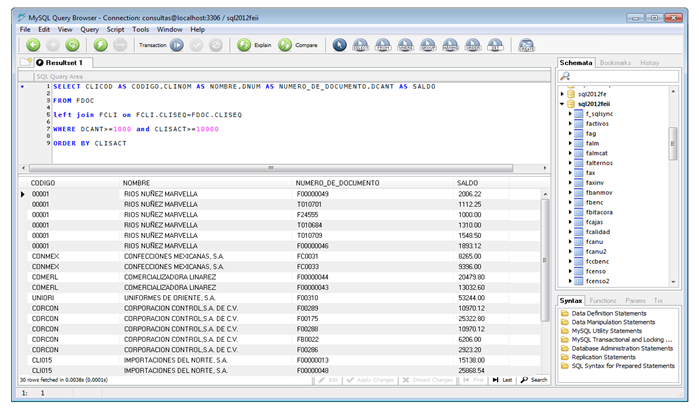Viewport: 699px width, 408px height.
Task: Click the magnifier icon in Schemata search
Action: [565, 76]
